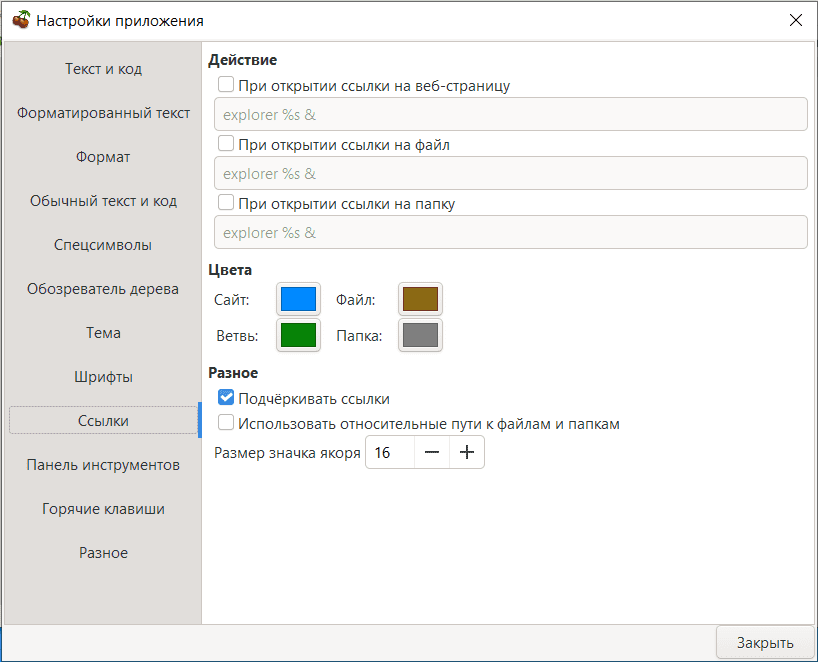The height and width of the screenshot is (662, 818).
Task: Toggle 'При открытии ссылки на файл' checkbox
Action: (226, 145)
